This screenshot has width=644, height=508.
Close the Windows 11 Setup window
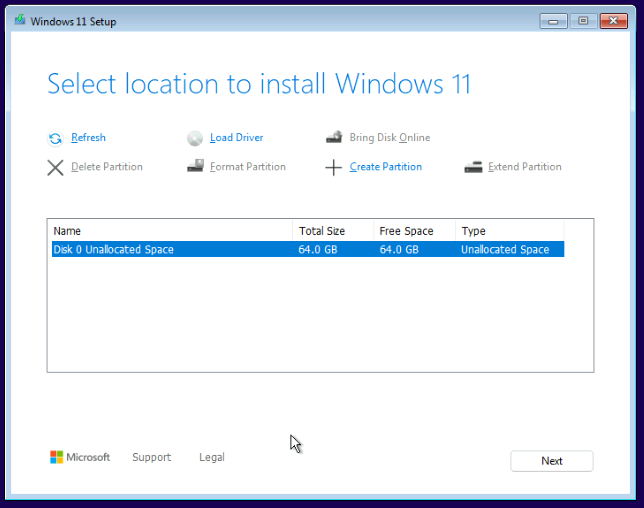point(614,21)
